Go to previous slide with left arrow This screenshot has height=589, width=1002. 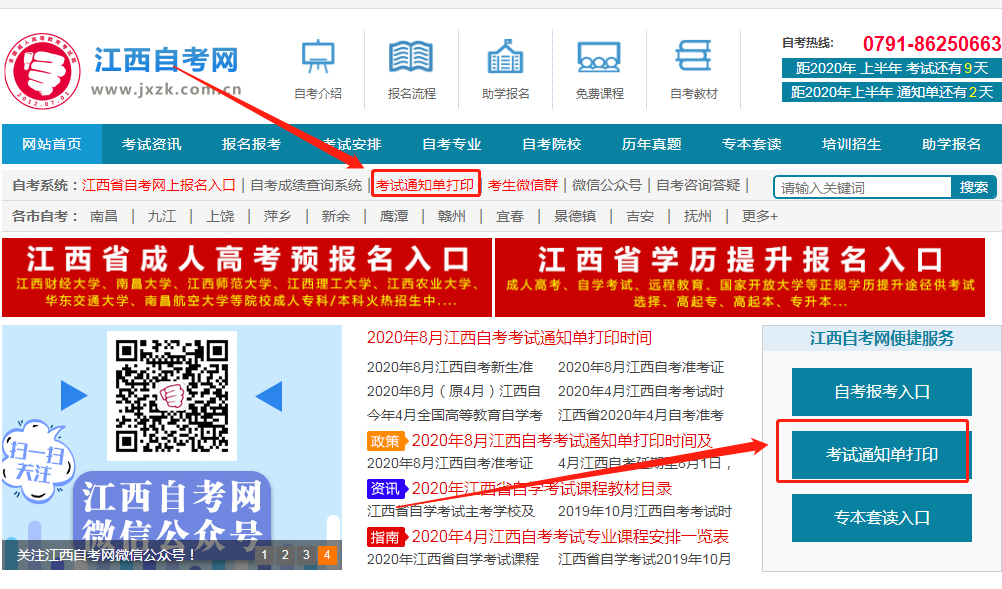coord(74,396)
